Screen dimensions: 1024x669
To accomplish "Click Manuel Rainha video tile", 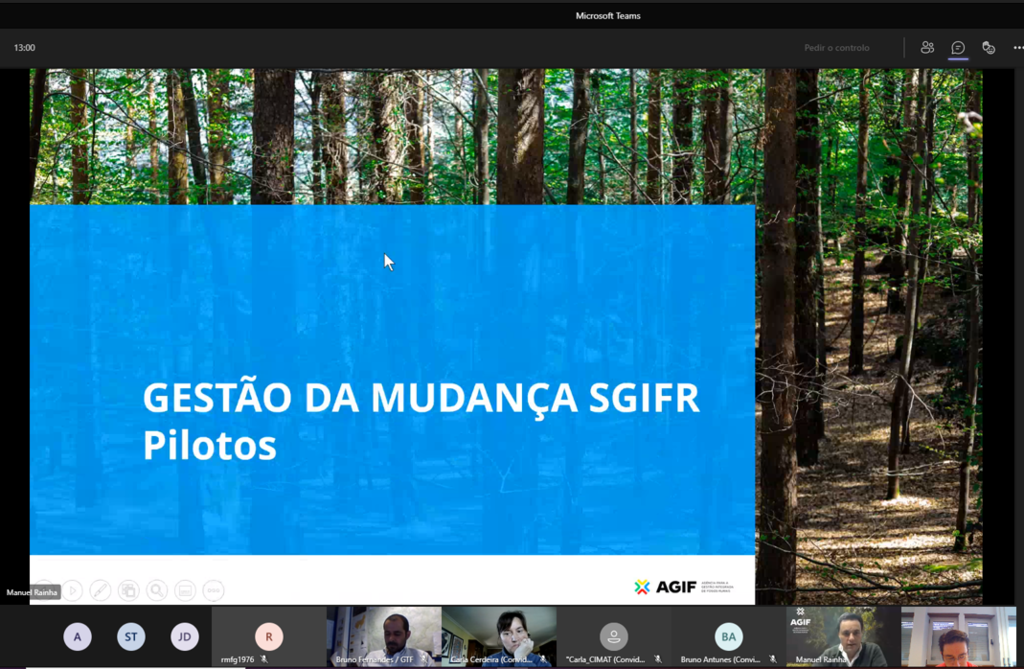I will [x=842, y=636].
